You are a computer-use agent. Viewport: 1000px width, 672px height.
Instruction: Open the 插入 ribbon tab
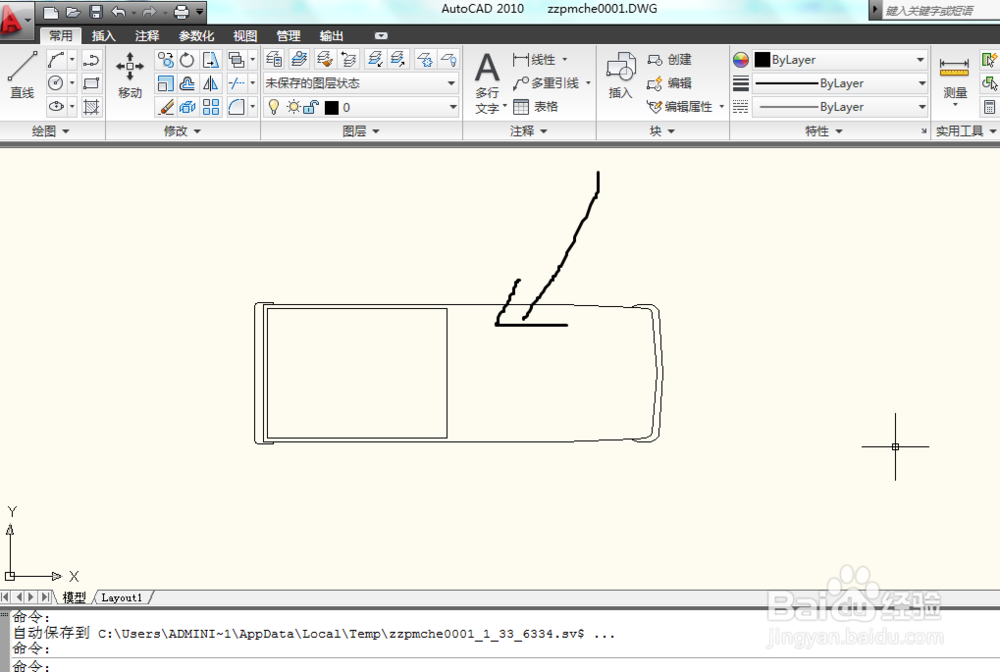(103, 36)
